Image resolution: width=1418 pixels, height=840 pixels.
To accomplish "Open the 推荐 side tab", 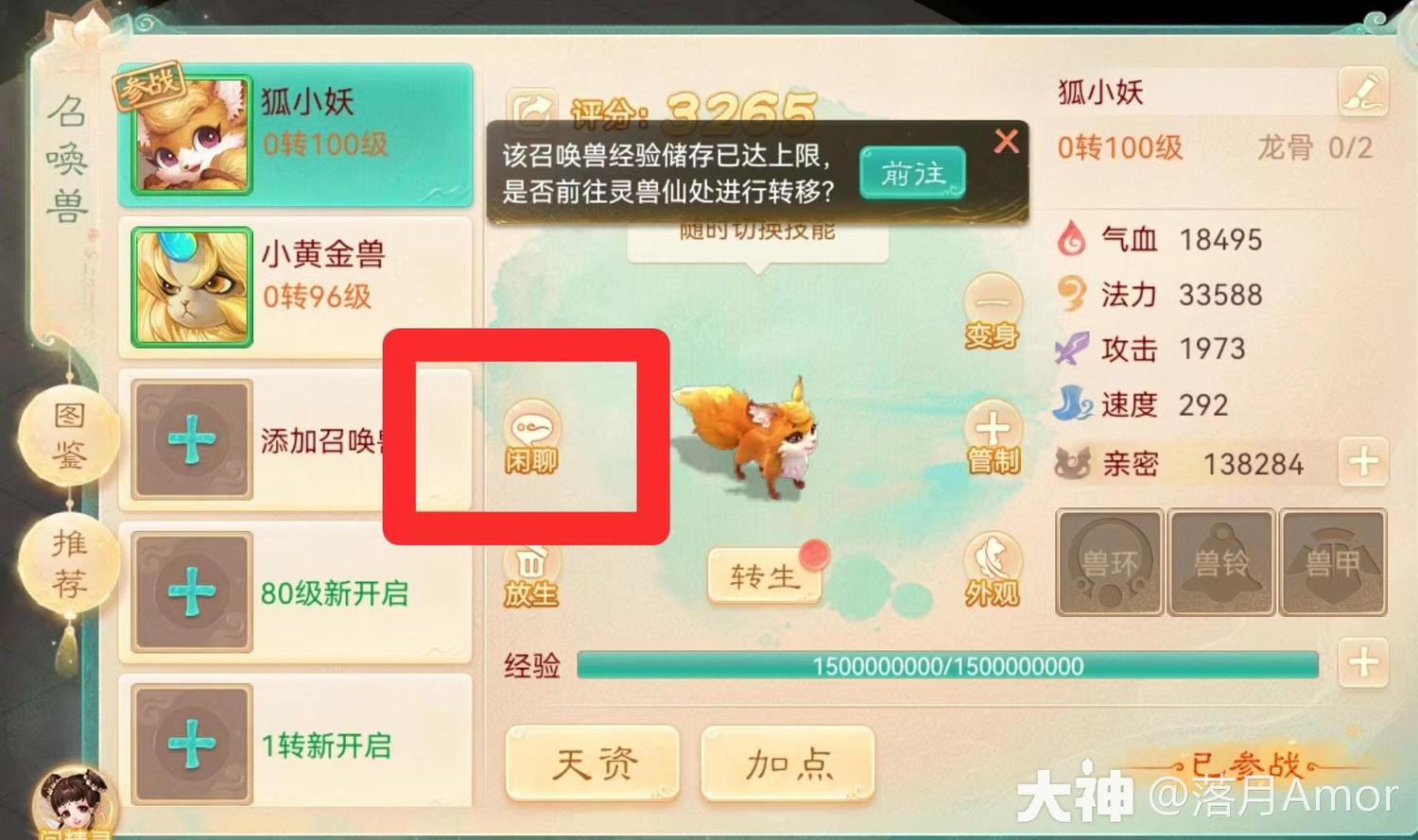I will click(x=70, y=565).
